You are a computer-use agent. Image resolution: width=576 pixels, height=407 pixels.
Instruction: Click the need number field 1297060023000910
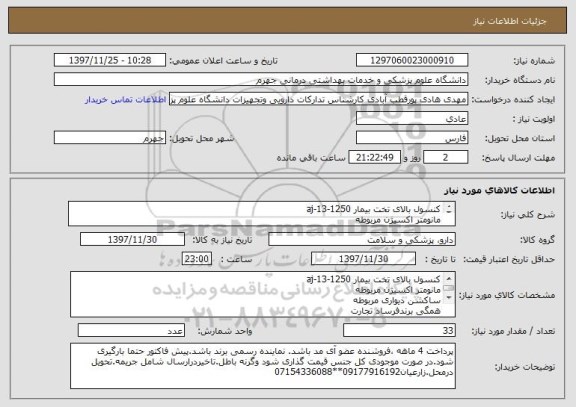click(x=412, y=60)
